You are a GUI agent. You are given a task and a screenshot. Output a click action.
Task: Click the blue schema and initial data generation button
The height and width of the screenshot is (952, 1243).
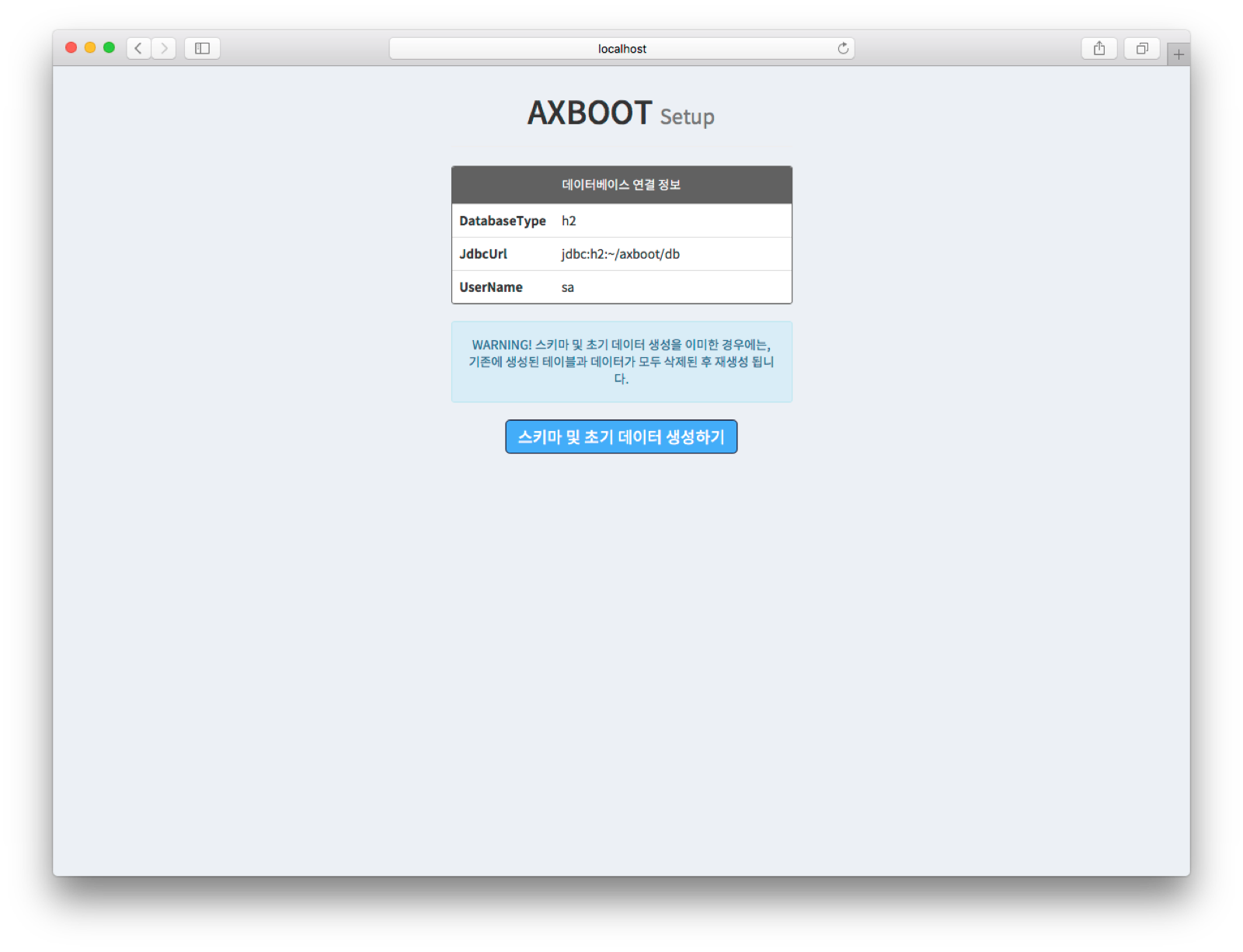(621, 436)
